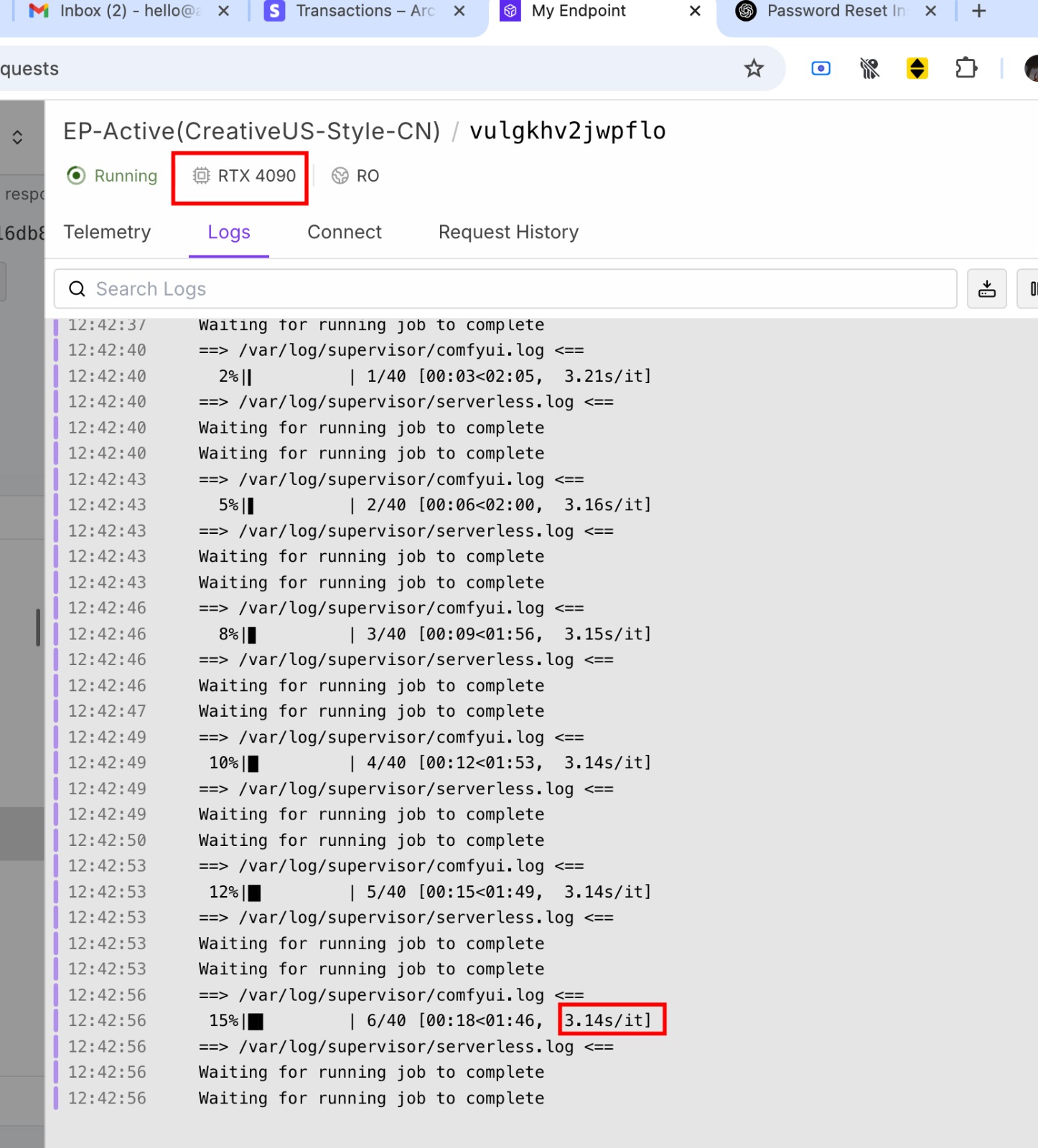1038x1148 pixels.
Task: Expand the sidebar up-down chevron selector
Action: coord(18,137)
